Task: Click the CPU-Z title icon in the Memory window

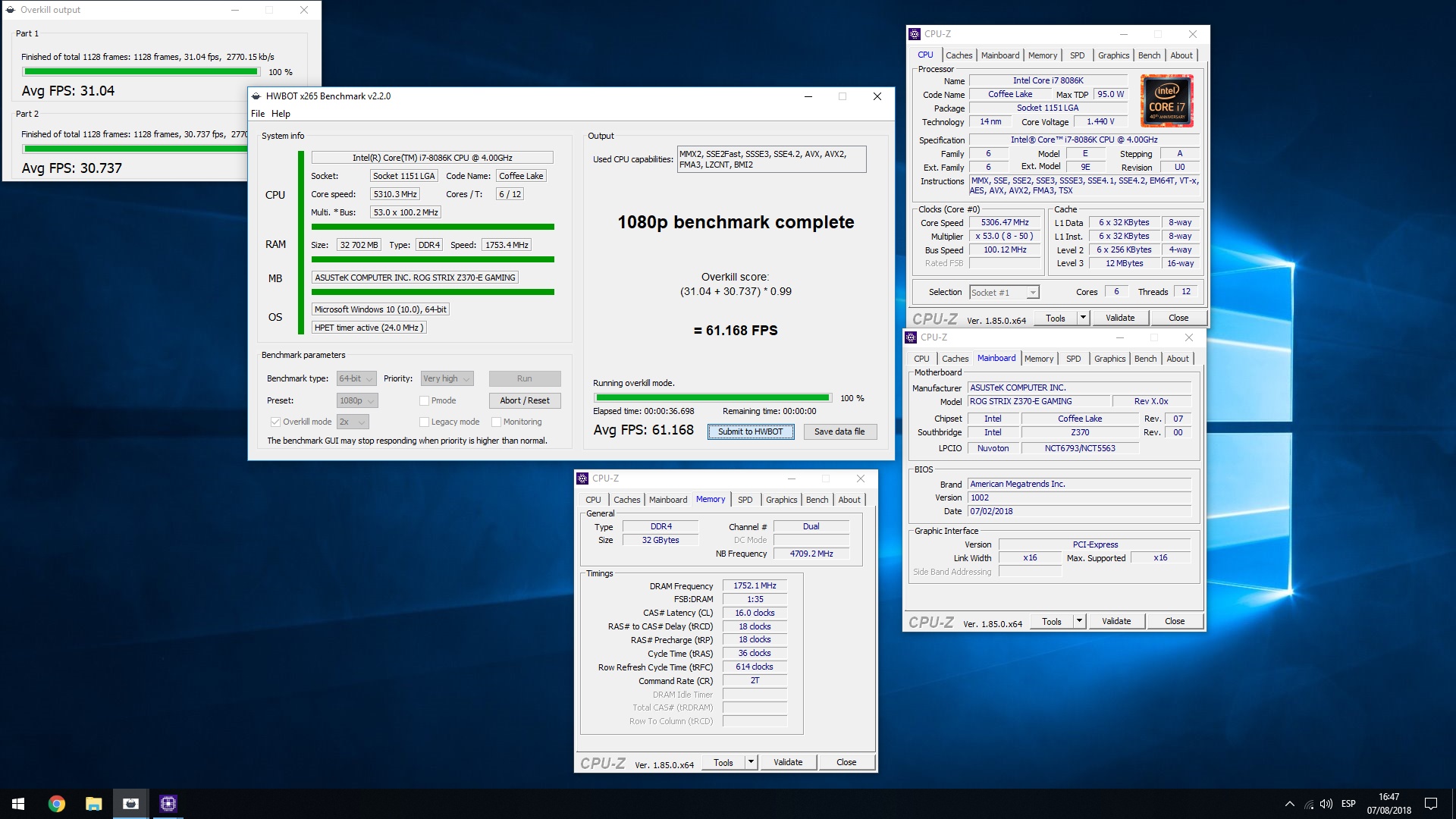Action: [x=582, y=479]
